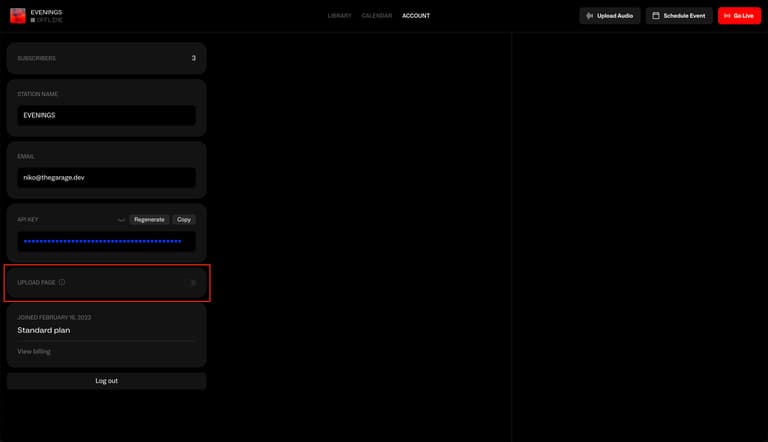
Task: Click the Upload Audio button
Action: [x=609, y=16]
